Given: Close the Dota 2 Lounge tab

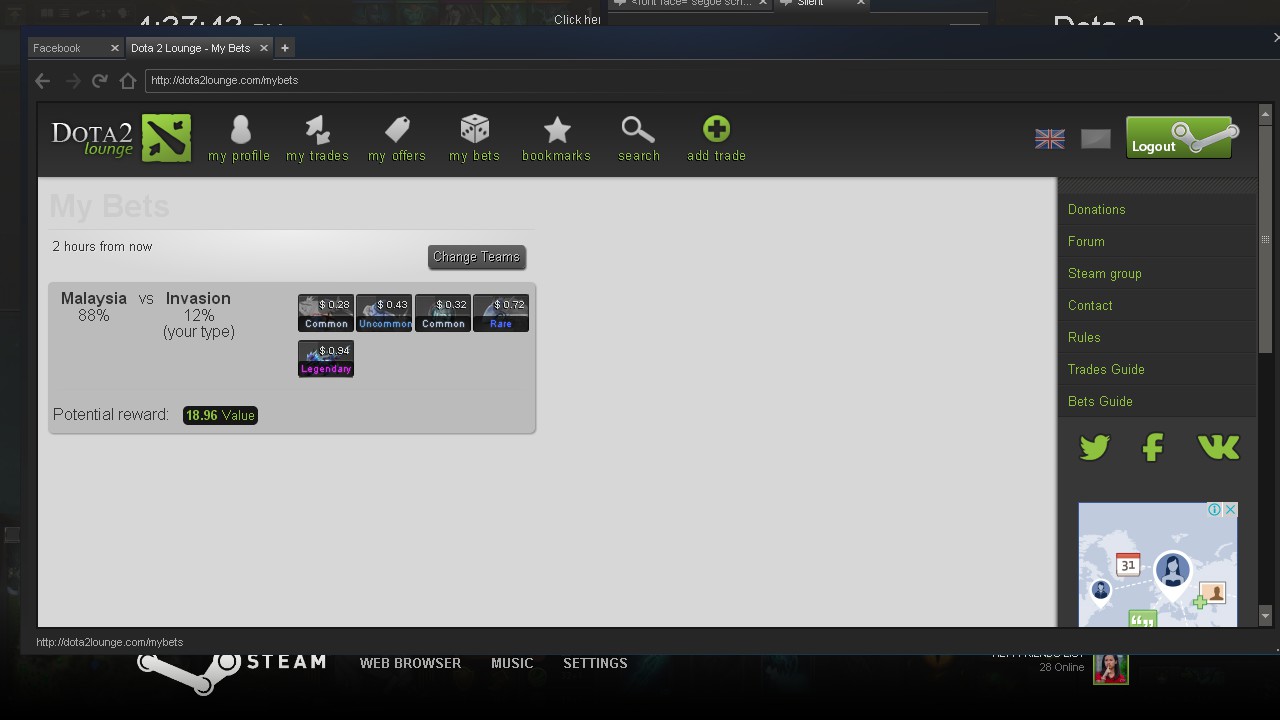Looking at the screenshot, I should pos(264,48).
